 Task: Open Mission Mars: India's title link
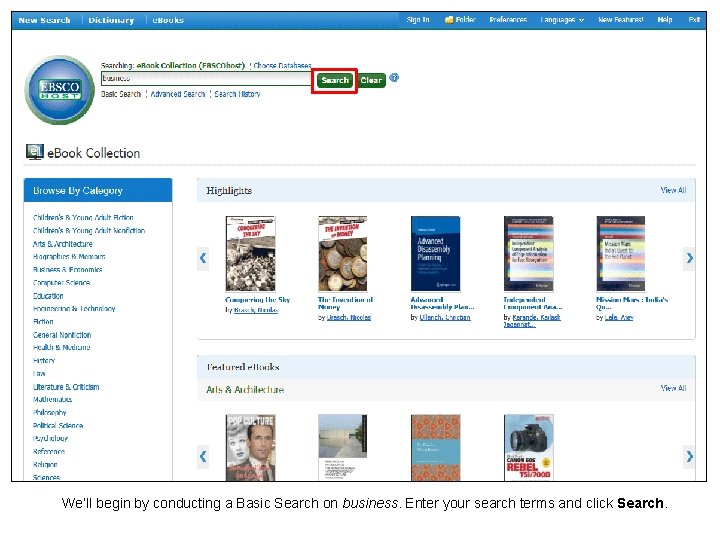pos(632,304)
